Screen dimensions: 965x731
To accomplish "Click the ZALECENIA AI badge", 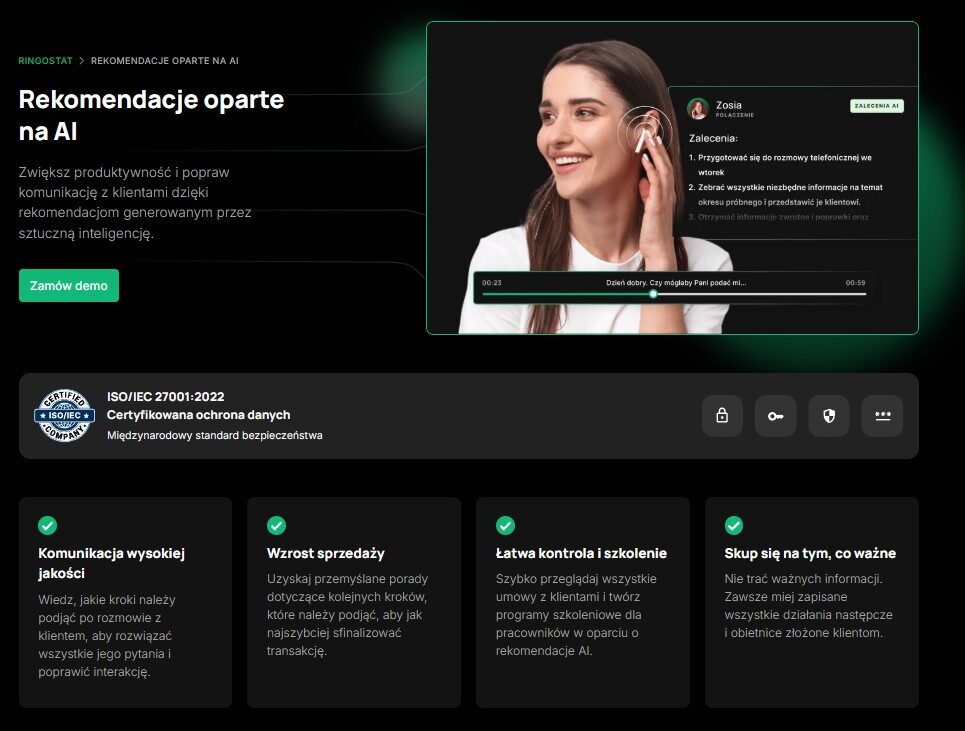I will (x=876, y=106).
